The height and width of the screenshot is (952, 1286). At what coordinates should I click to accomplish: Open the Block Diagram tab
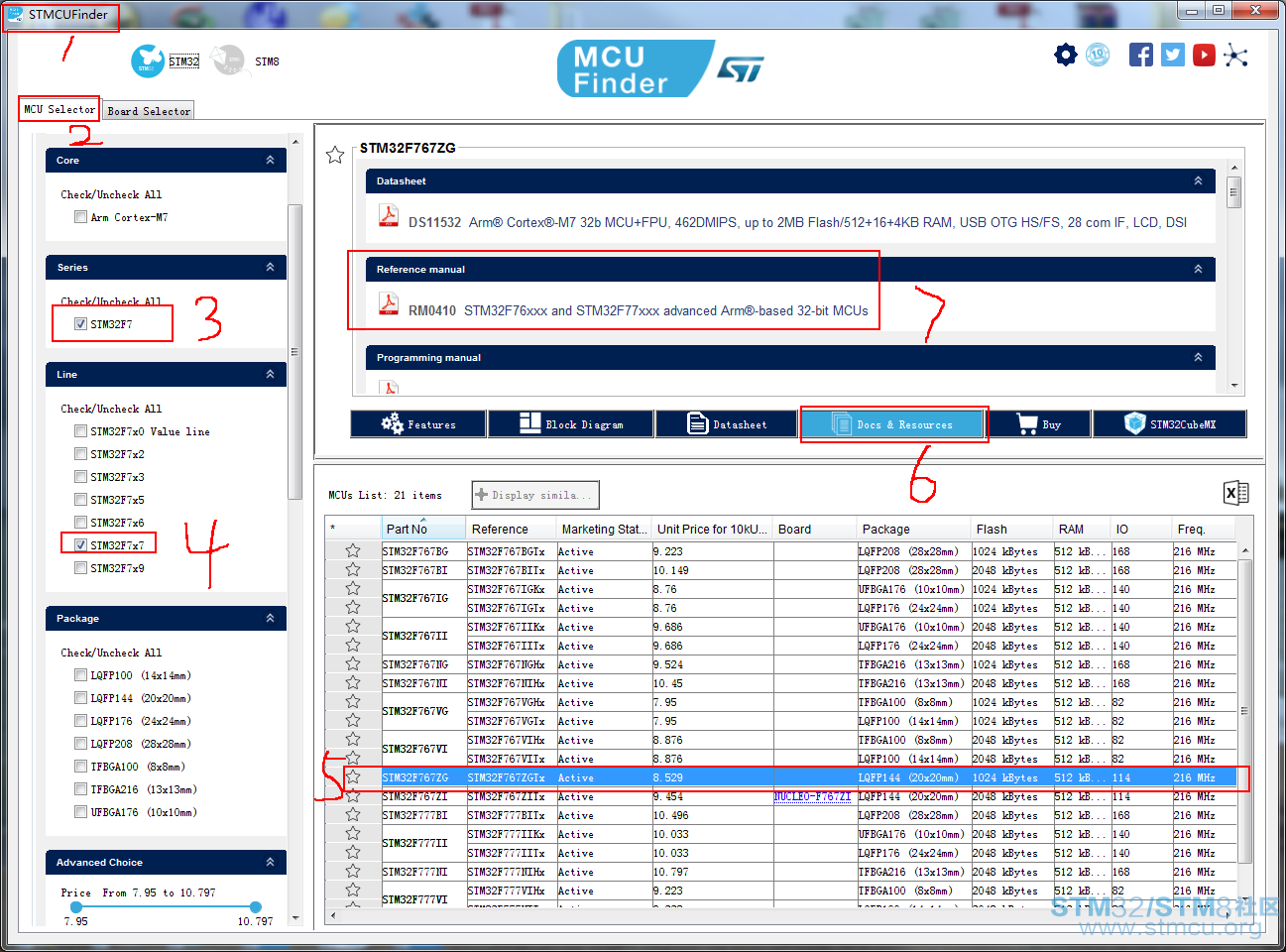(x=571, y=424)
